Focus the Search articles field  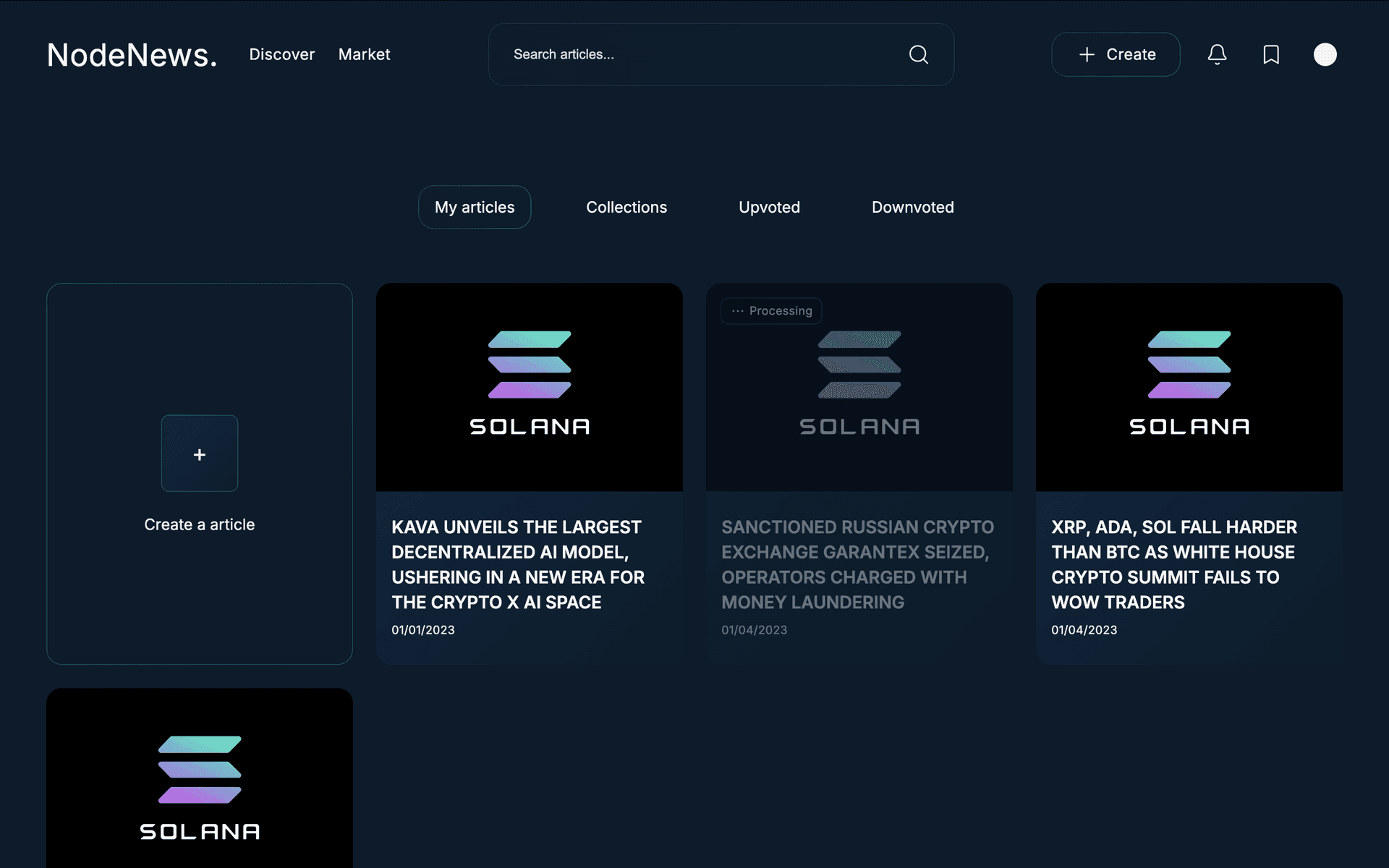(x=721, y=54)
